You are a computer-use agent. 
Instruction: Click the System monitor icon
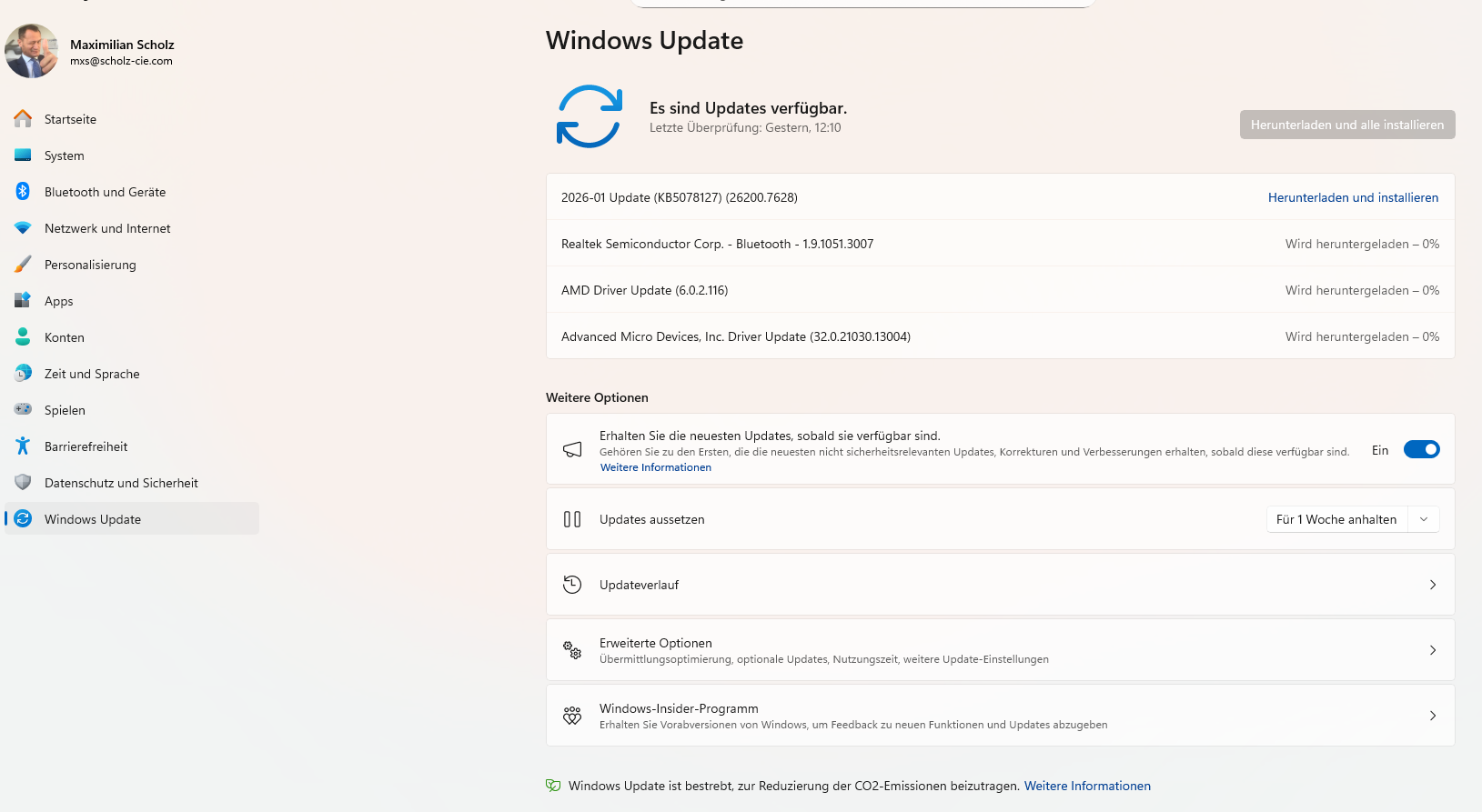tap(23, 155)
